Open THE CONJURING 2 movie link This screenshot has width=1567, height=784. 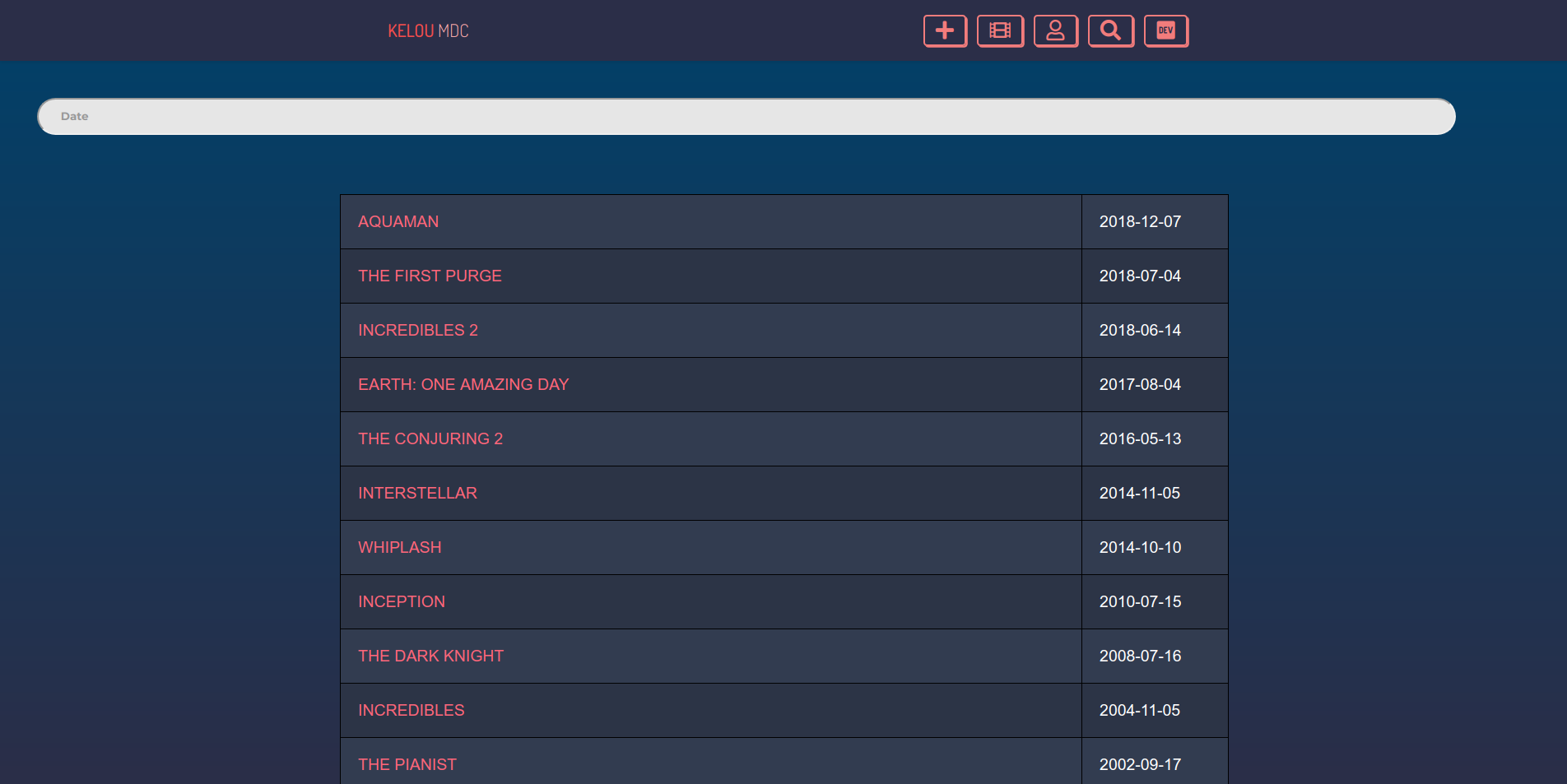coord(430,439)
